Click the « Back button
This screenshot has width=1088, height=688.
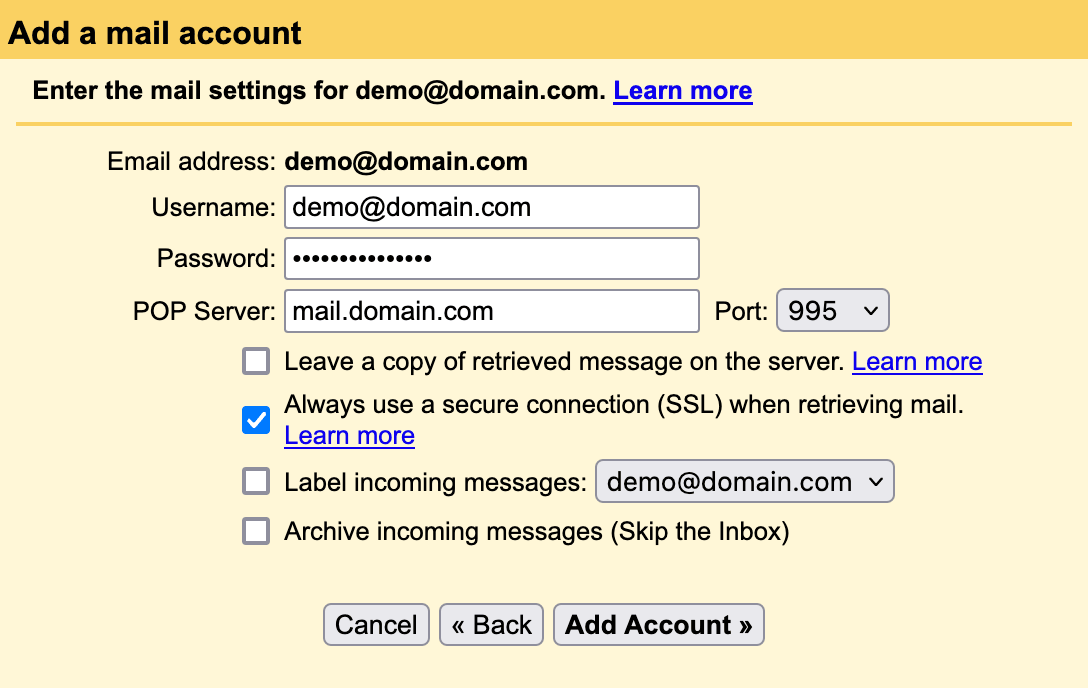tap(491, 624)
